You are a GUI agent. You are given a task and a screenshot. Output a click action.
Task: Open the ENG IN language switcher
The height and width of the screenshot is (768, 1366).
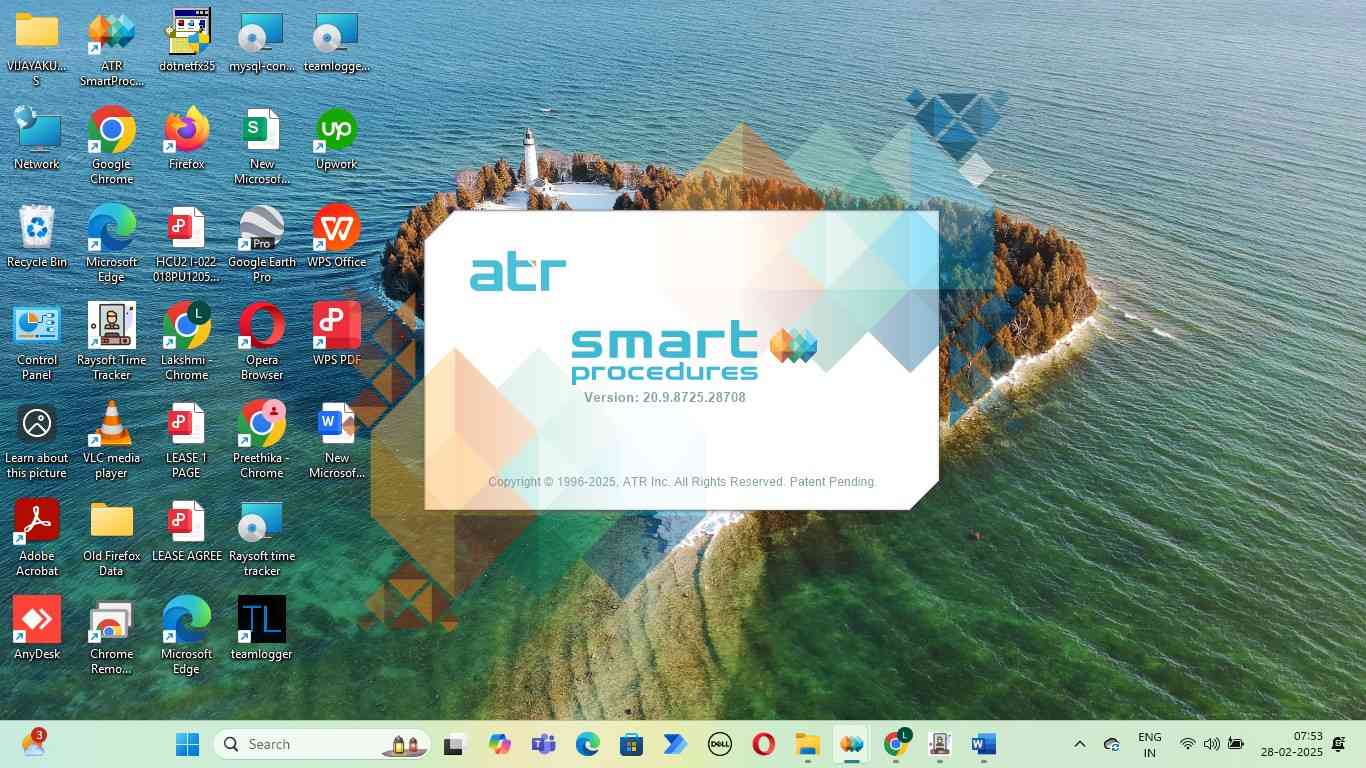click(1150, 744)
